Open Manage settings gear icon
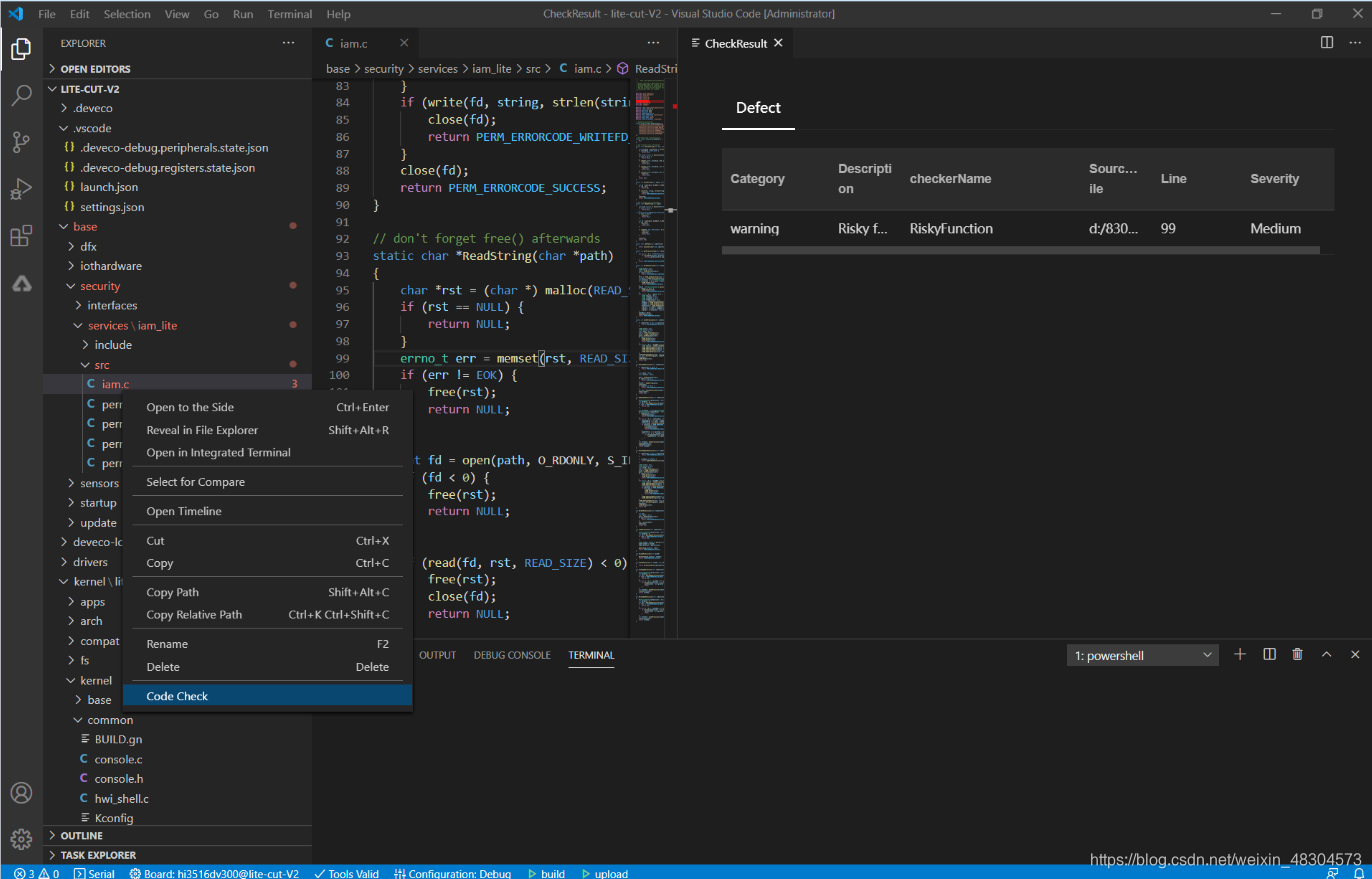 [21, 838]
